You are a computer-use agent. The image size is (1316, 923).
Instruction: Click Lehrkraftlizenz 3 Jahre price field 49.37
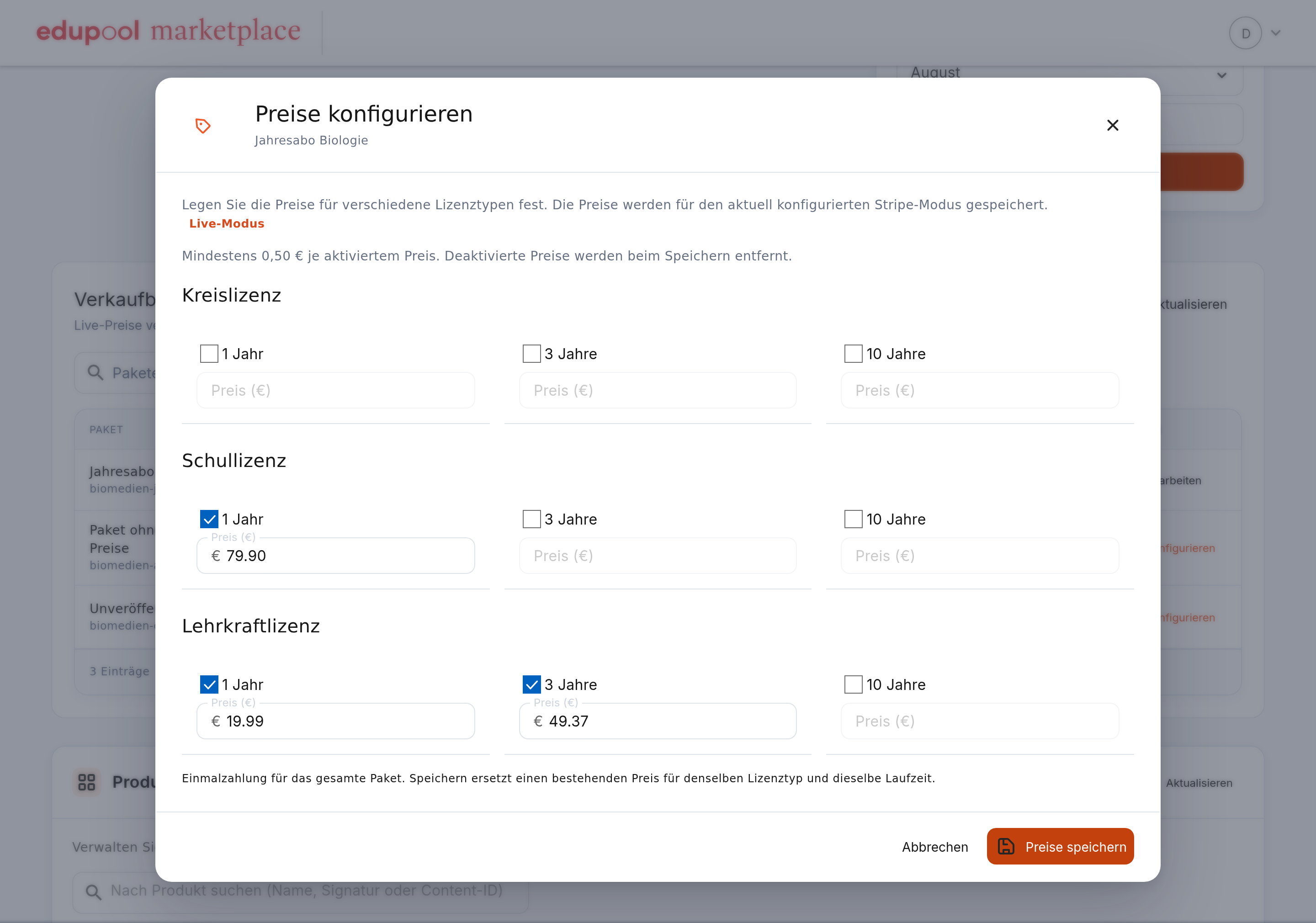pos(658,721)
